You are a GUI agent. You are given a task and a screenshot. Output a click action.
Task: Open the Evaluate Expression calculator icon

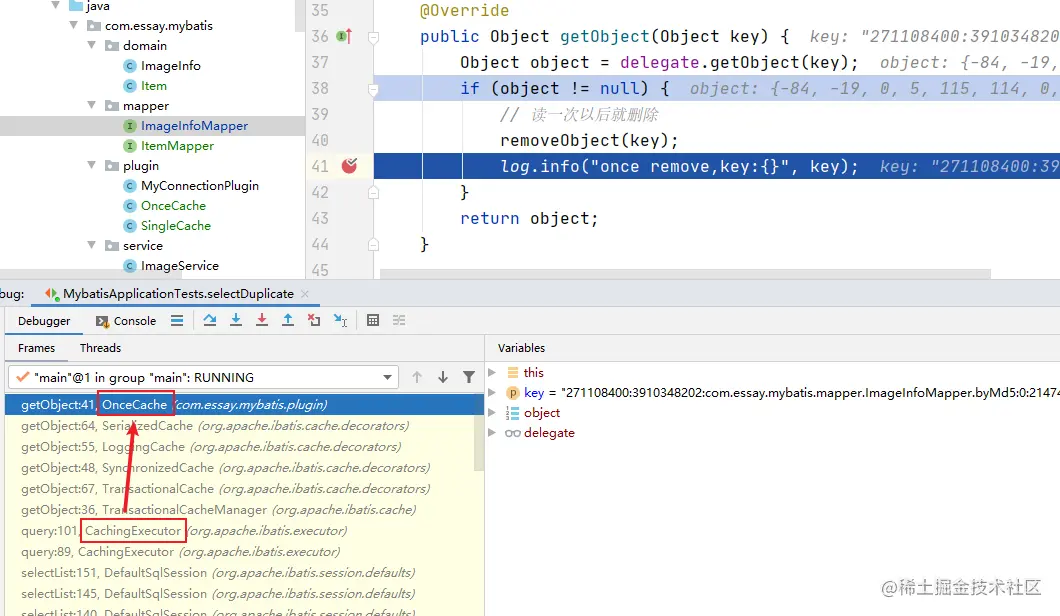[x=372, y=320]
